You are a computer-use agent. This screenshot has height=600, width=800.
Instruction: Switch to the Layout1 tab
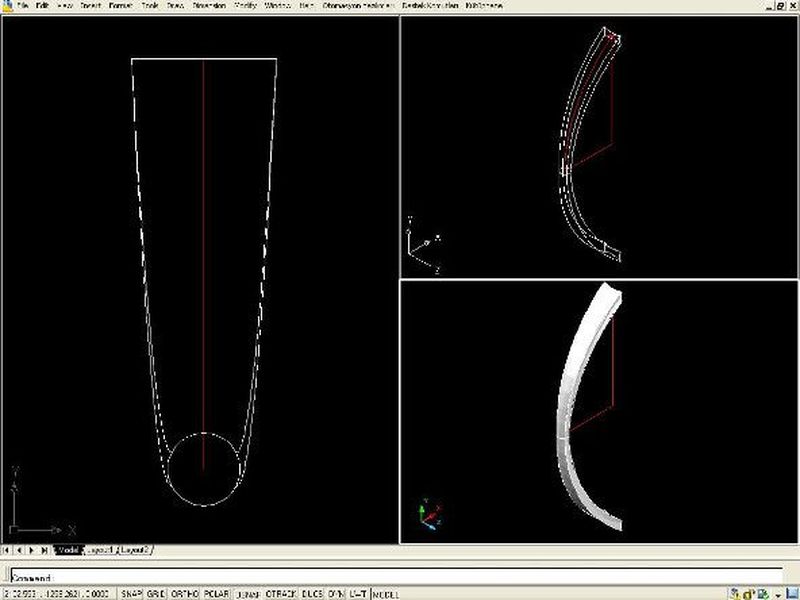[x=102, y=550]
